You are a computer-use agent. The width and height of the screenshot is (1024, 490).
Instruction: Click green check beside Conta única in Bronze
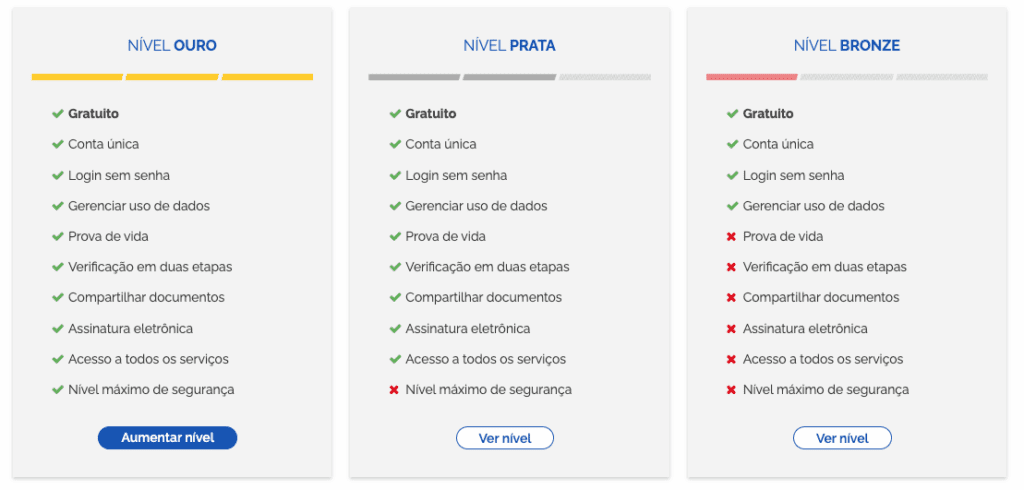(732, 144)
